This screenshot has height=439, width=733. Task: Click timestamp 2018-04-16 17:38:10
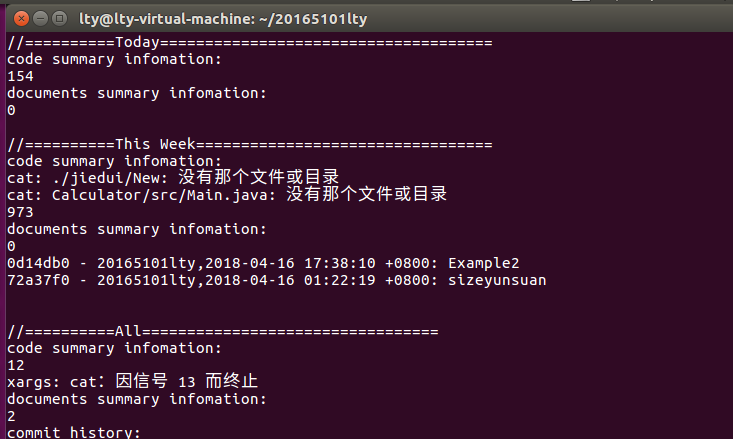[x=290, y=263]
